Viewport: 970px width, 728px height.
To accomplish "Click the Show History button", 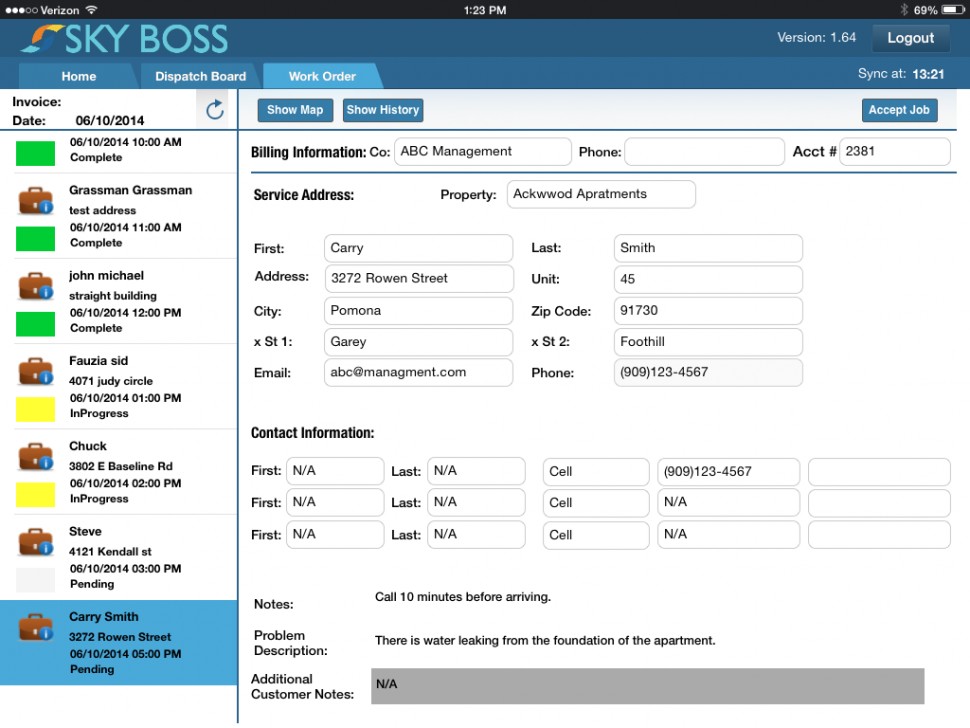I will [x=383, y=110].
